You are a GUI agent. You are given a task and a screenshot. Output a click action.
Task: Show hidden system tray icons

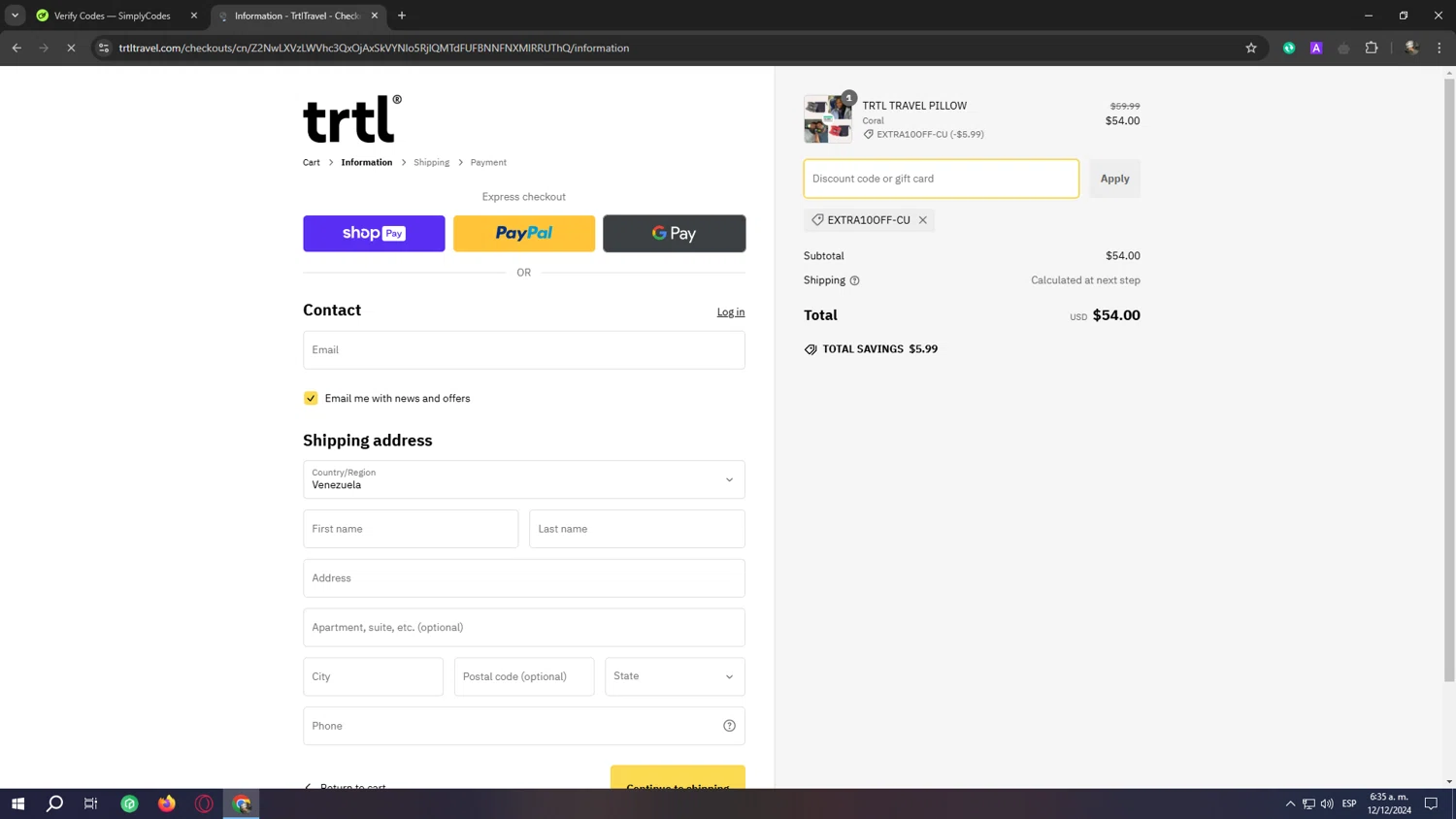1290,803
